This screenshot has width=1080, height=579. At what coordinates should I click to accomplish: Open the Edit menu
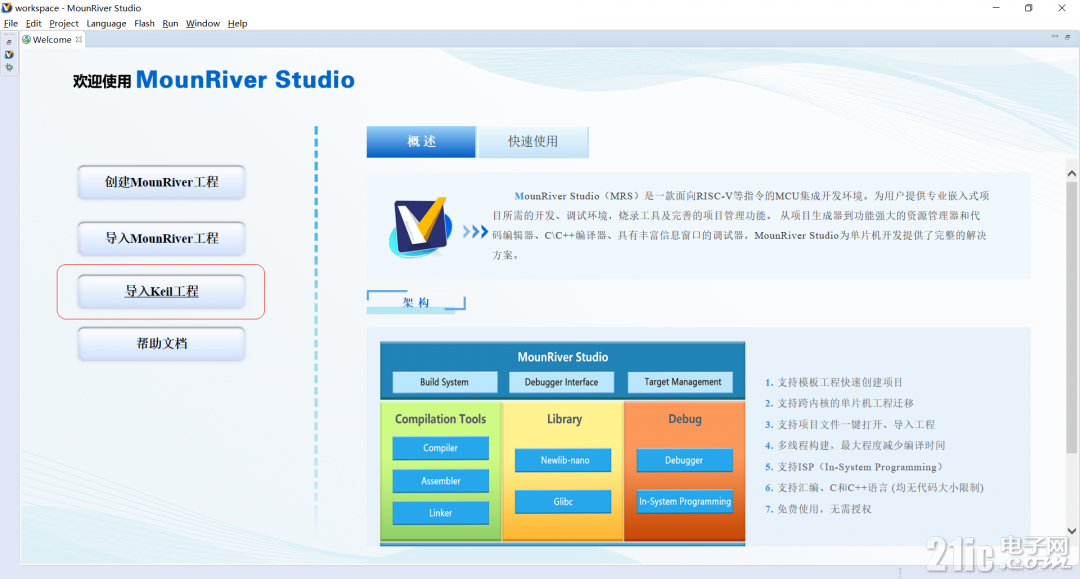click(x=34, y=23)
